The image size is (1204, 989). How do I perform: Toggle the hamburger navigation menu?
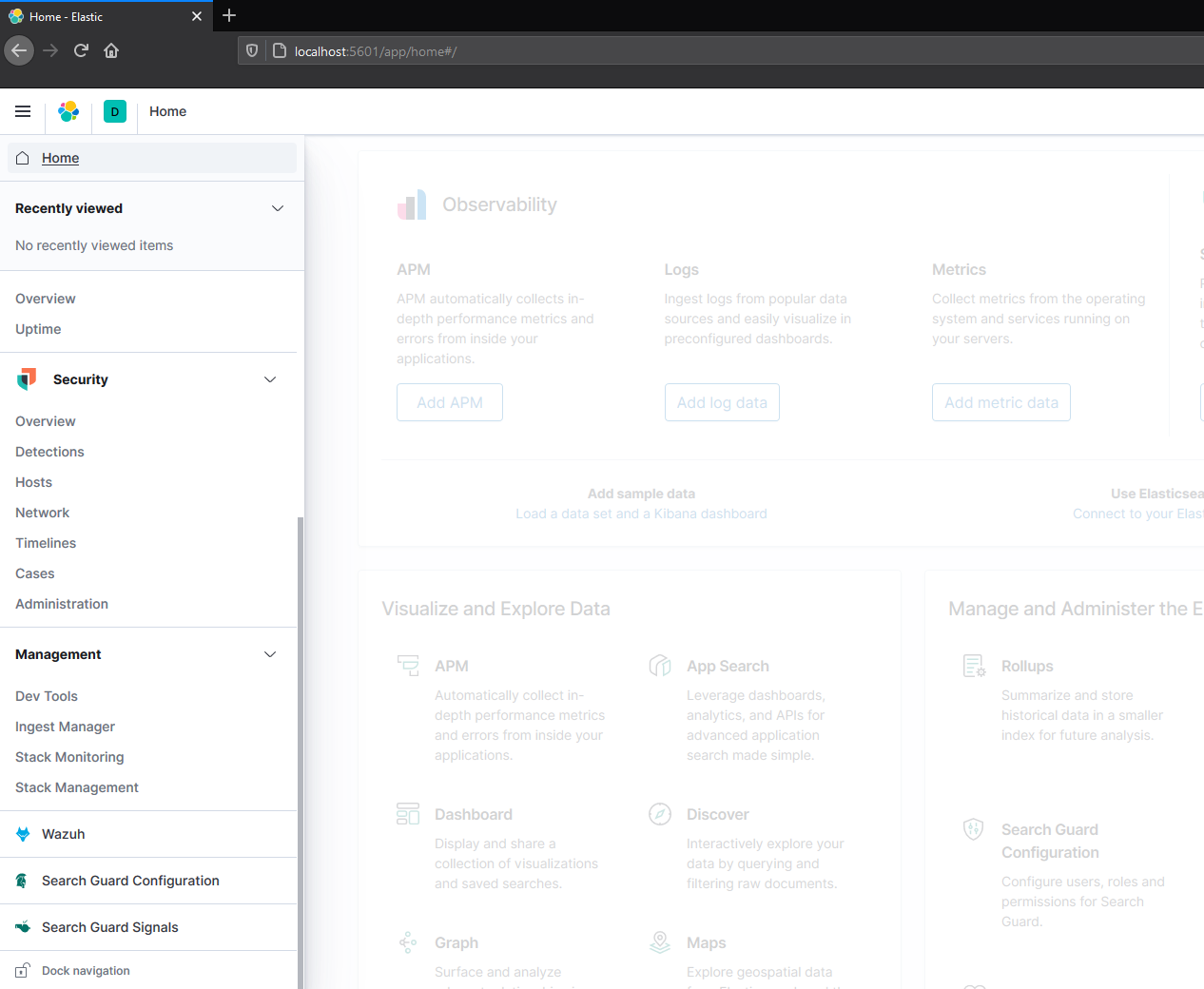[x=23, y=111]
